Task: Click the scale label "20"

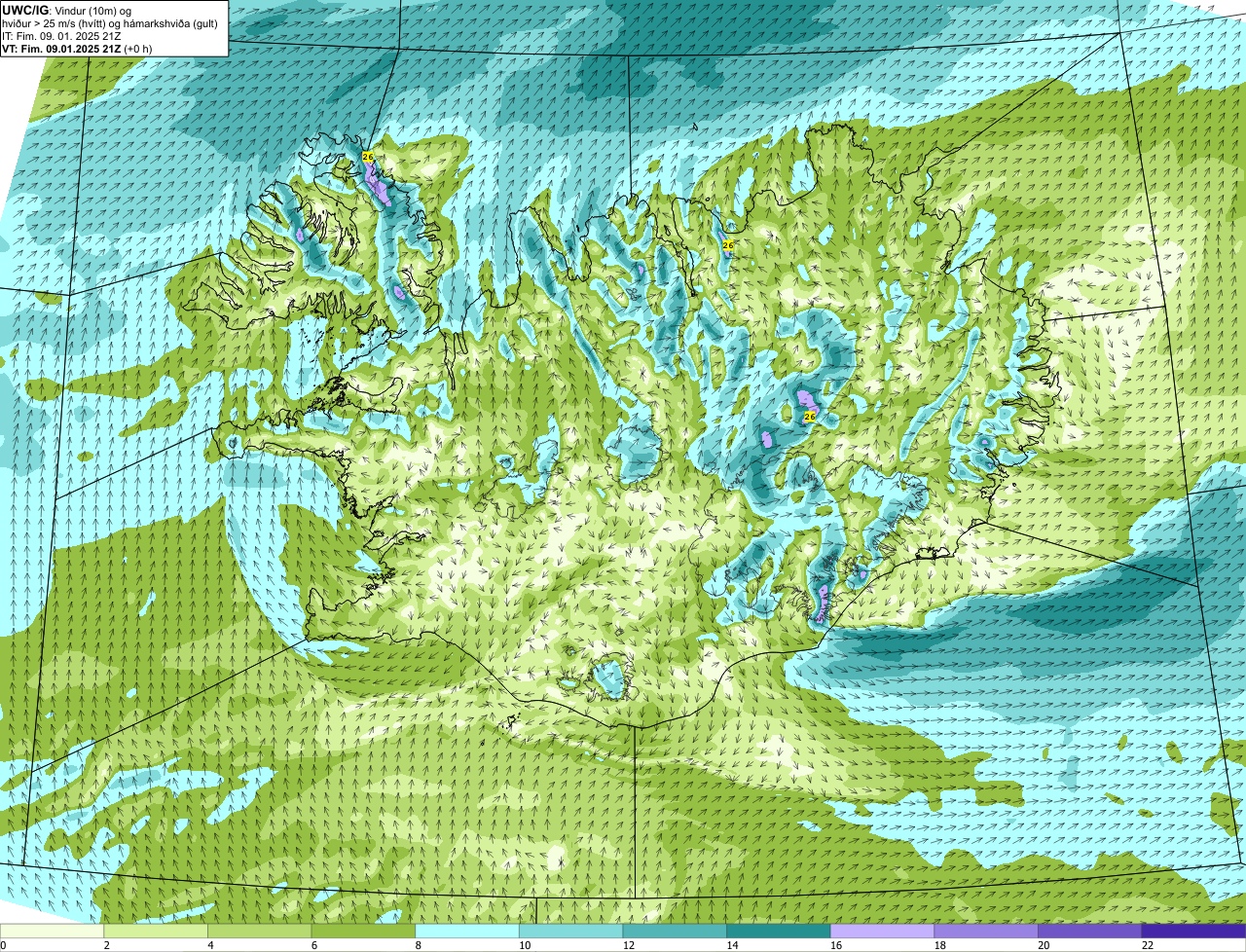Action: [1044, 945]
